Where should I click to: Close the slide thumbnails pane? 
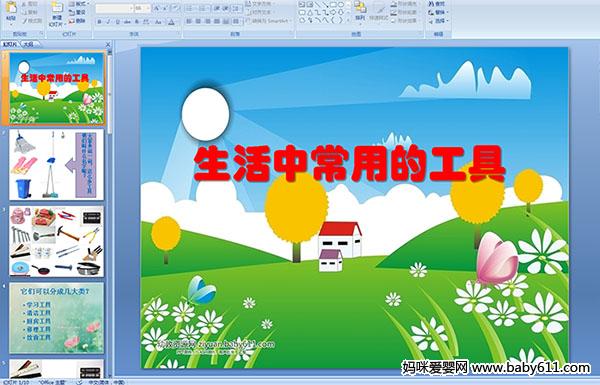click(108, 44)
